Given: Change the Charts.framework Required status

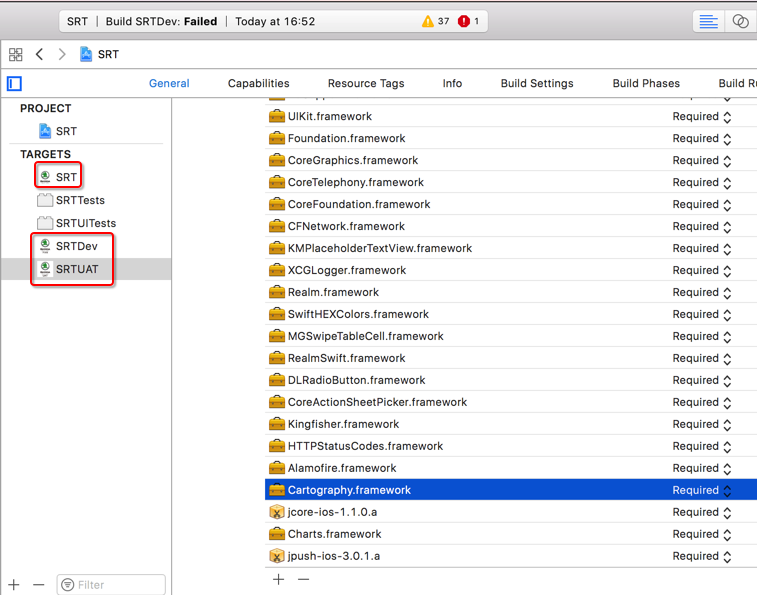Looking at the screenshot, I should tap(702, 534).
